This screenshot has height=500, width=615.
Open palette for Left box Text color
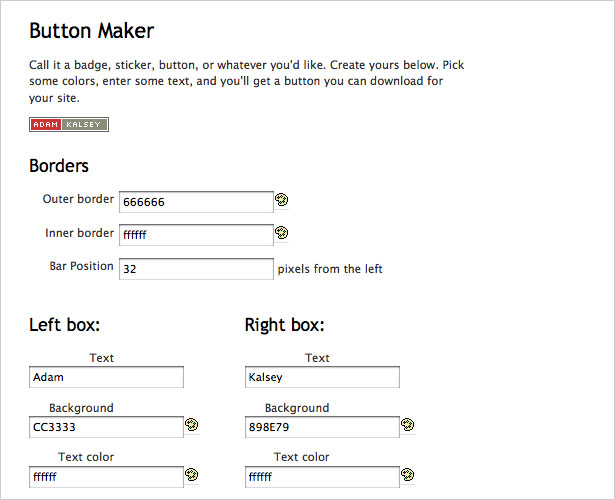(192, 475)
